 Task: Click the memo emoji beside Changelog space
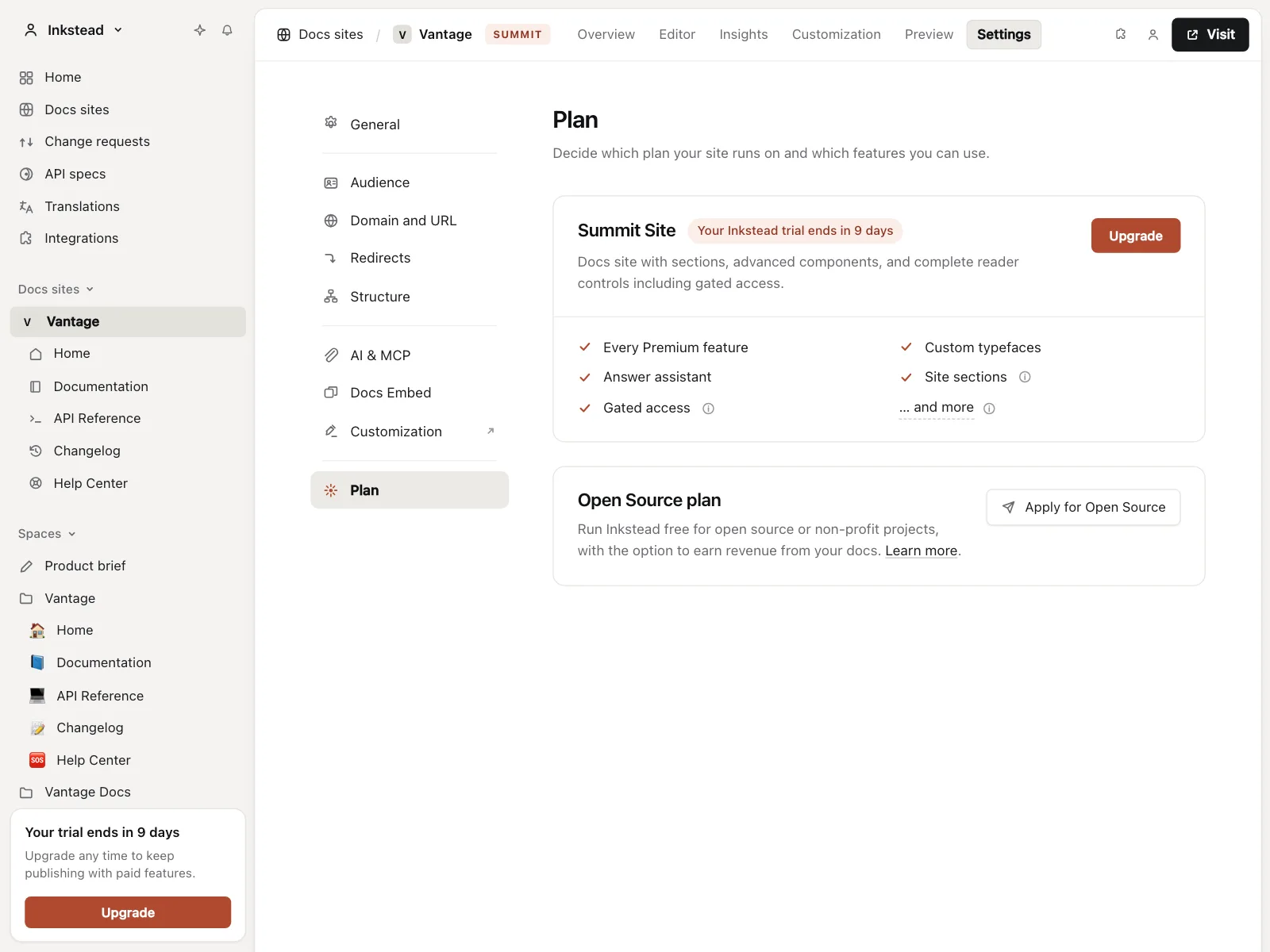click(37, 727)
